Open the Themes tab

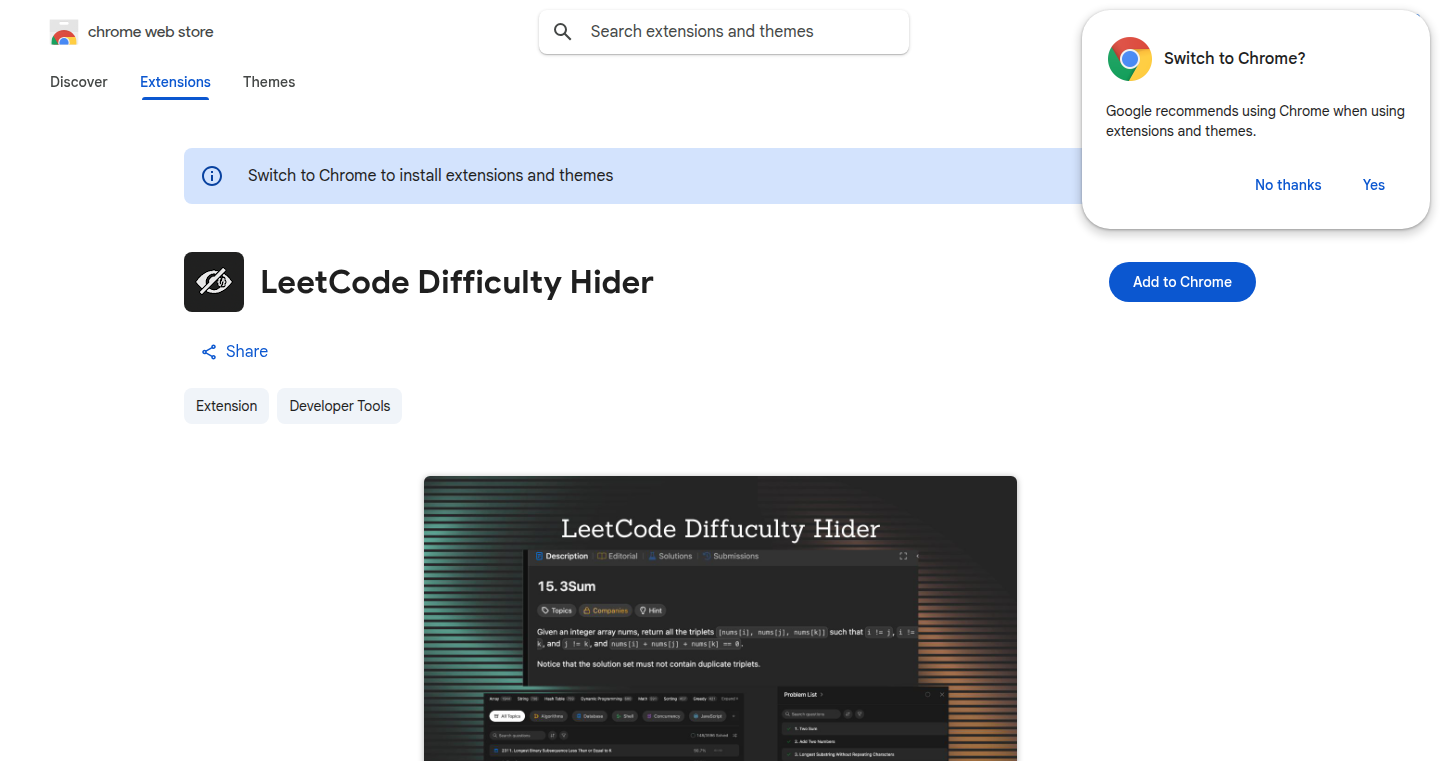click(269, 82)
